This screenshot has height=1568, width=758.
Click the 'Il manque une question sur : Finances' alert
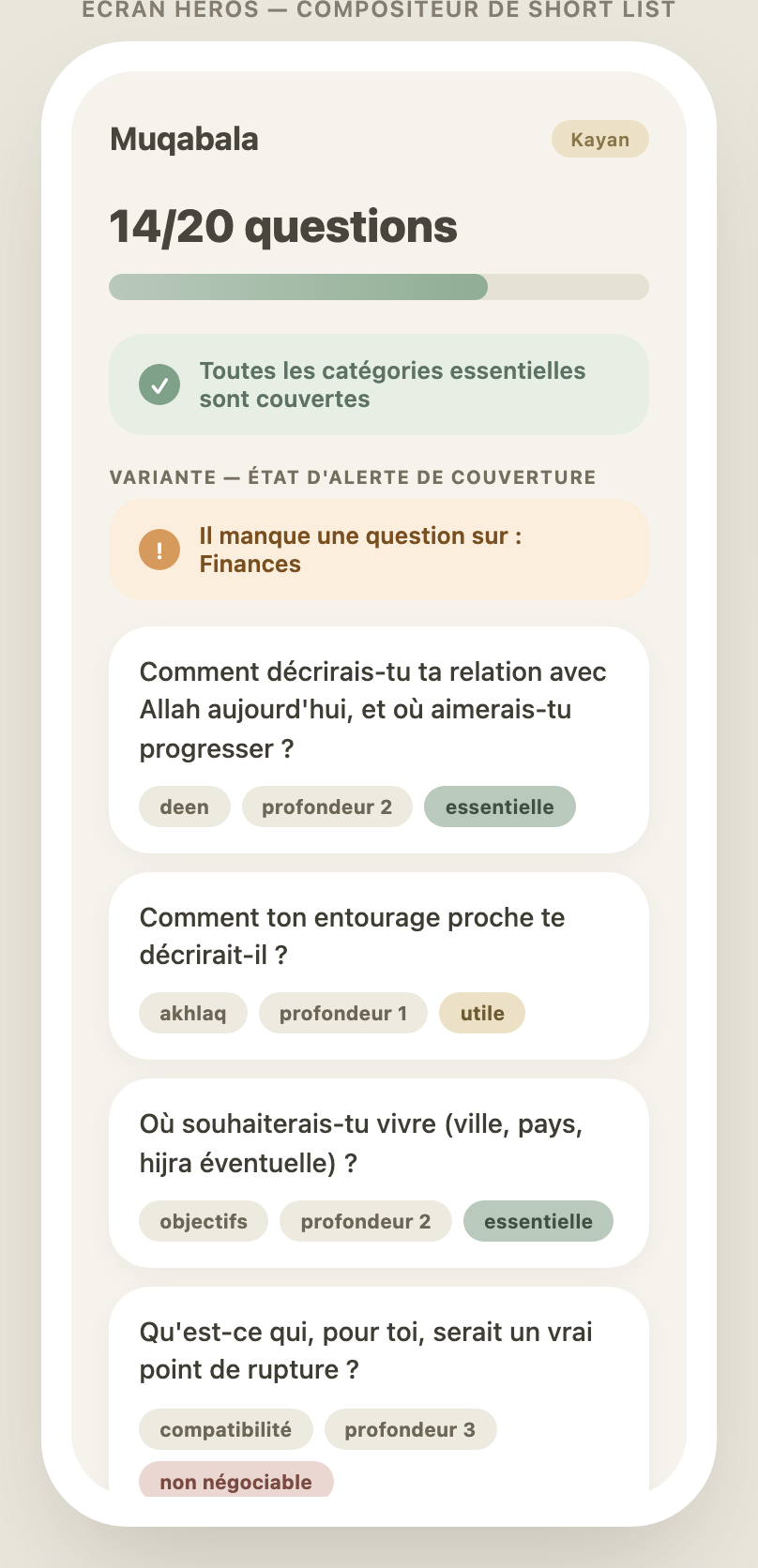tap(379, 550)
